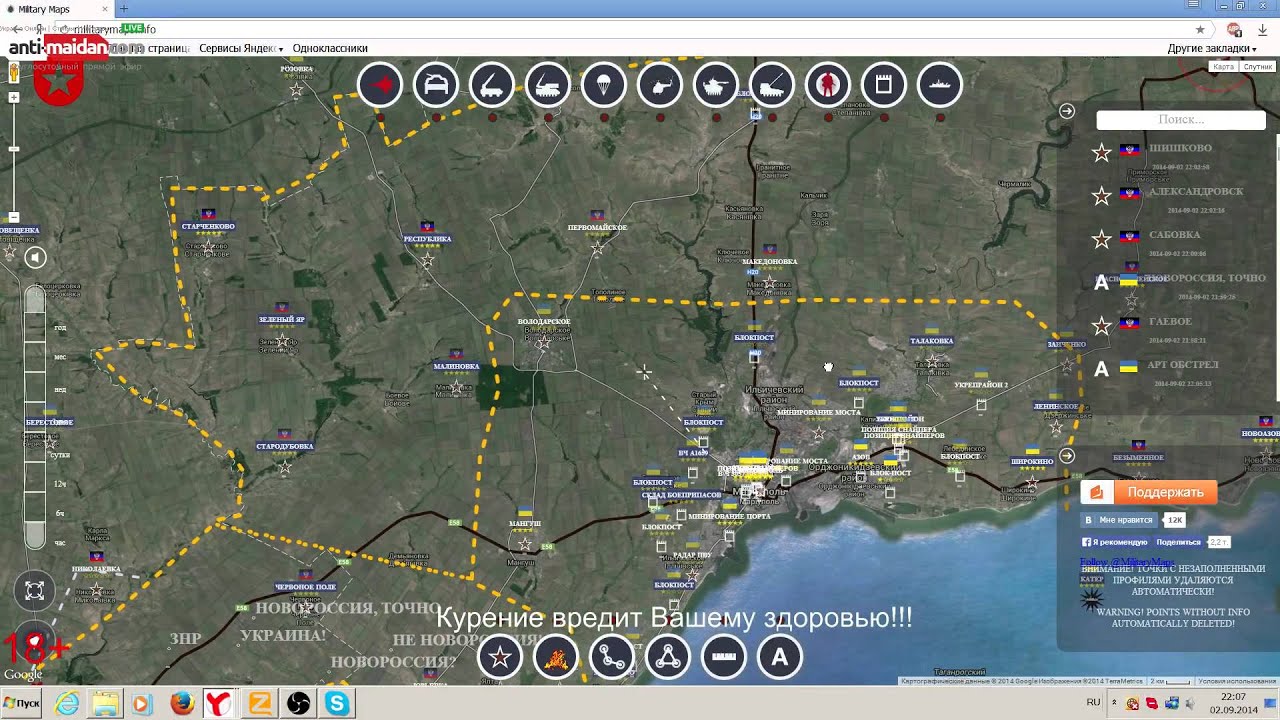Select the checkpoint fortress icon
The height and width of the screenshot is (720, 1280).
[884, 85]
